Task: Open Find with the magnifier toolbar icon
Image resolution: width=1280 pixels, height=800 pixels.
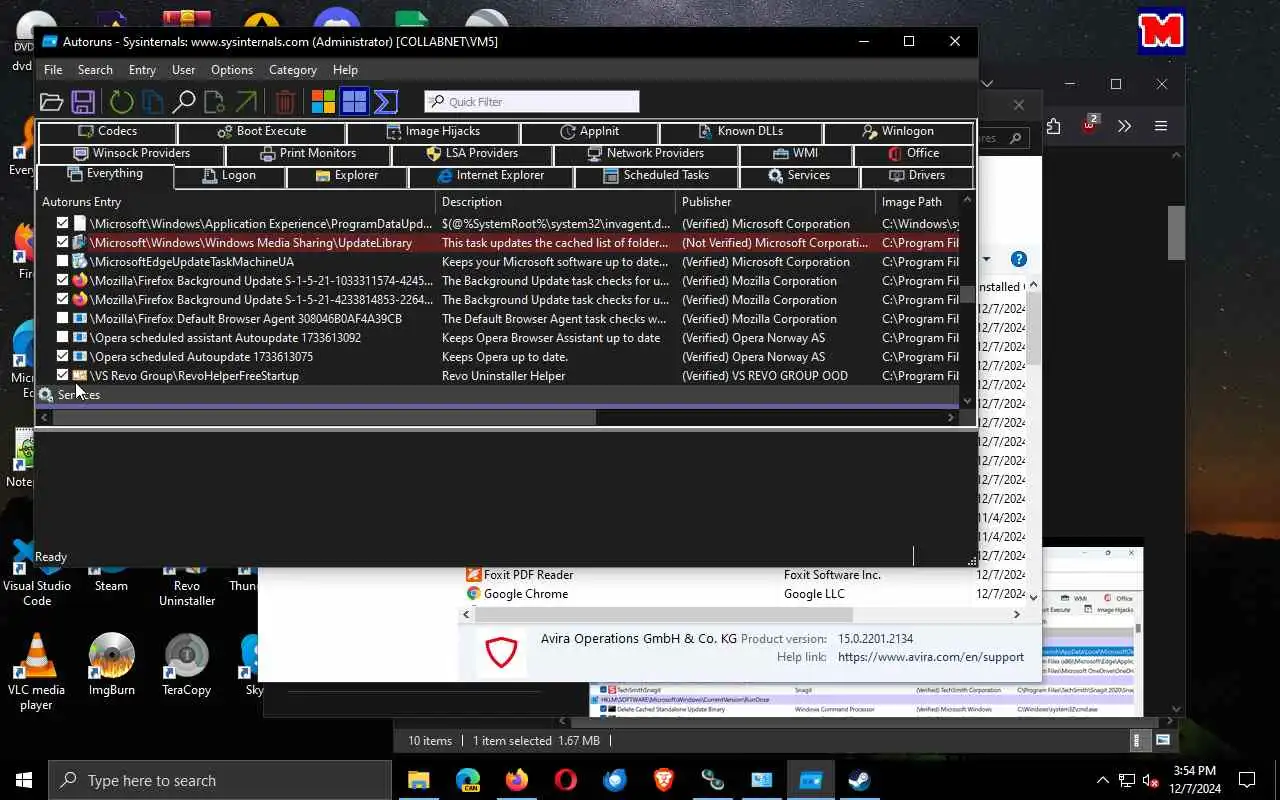Action: coord(184,102)
